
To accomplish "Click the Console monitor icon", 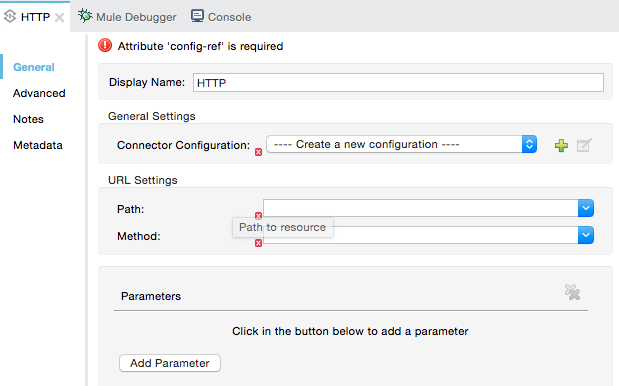I will (197, 16).
